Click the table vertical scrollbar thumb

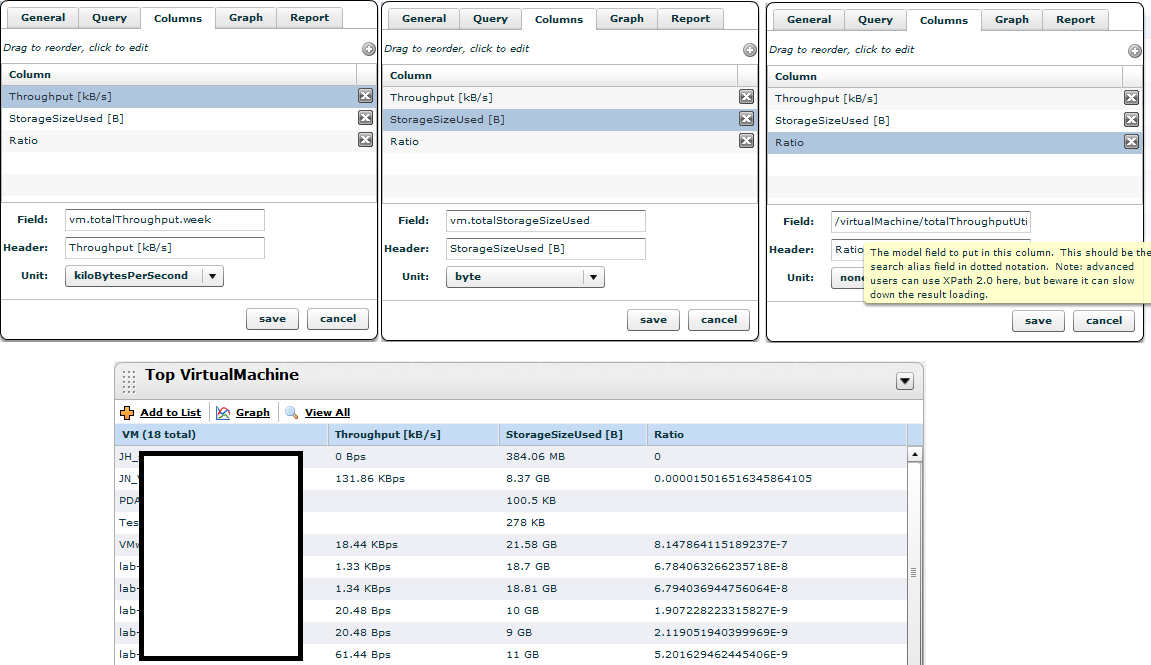tap(915, 573)
